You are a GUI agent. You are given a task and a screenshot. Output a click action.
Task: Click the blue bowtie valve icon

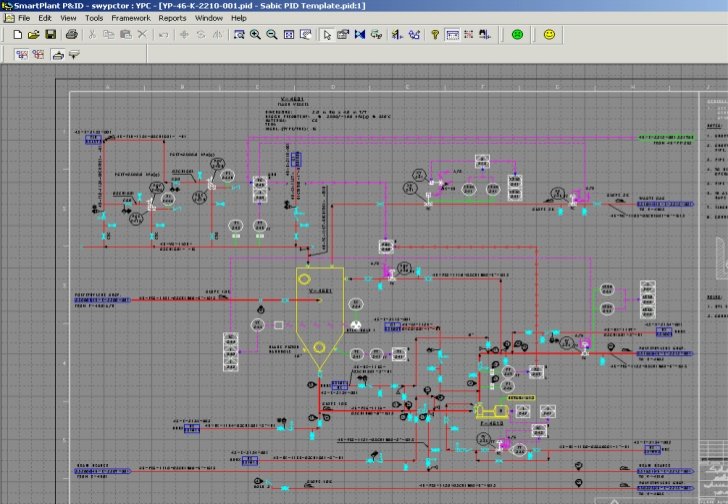[x=360, y=34]
